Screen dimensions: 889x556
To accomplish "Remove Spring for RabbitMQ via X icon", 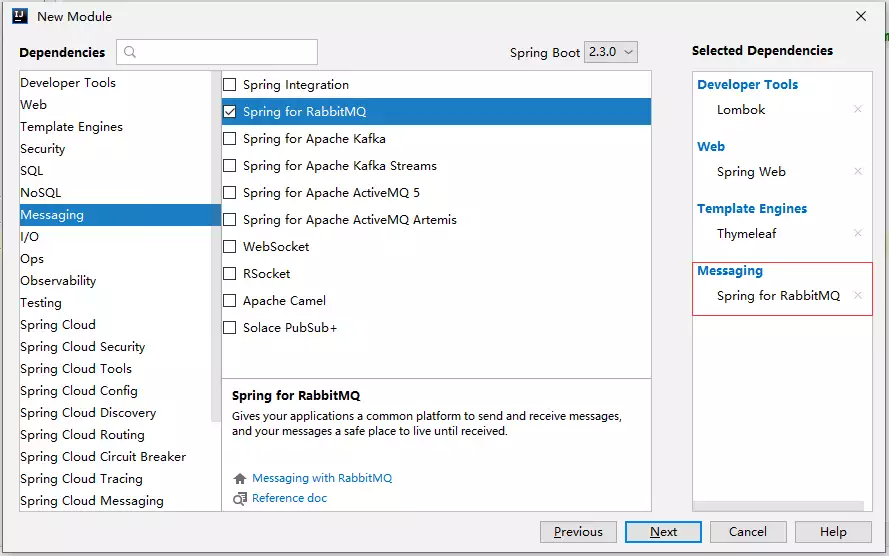I will point(858,295).
